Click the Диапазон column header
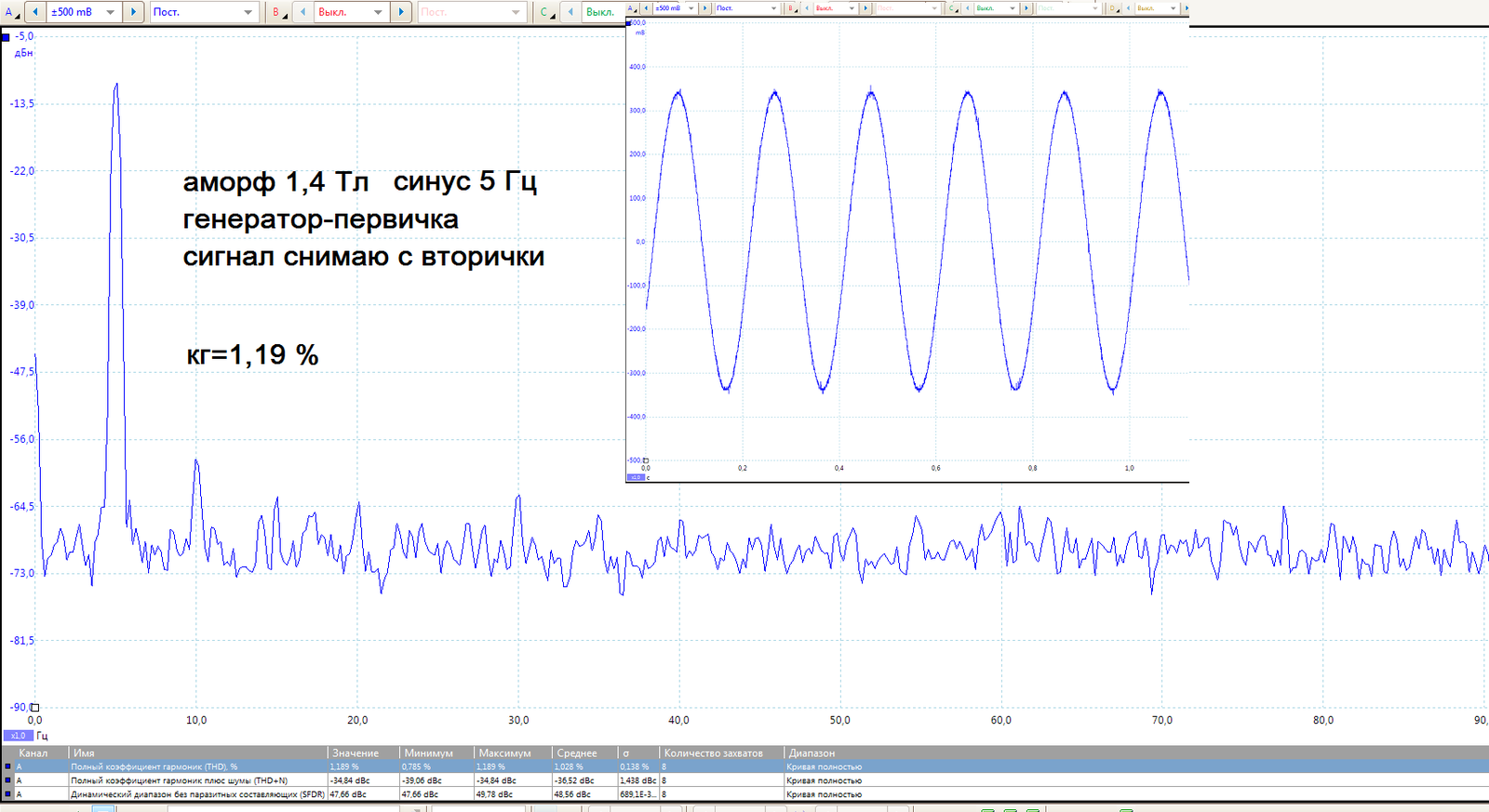The height and width of the screenshot is (812, 1489). [1135, 752]
